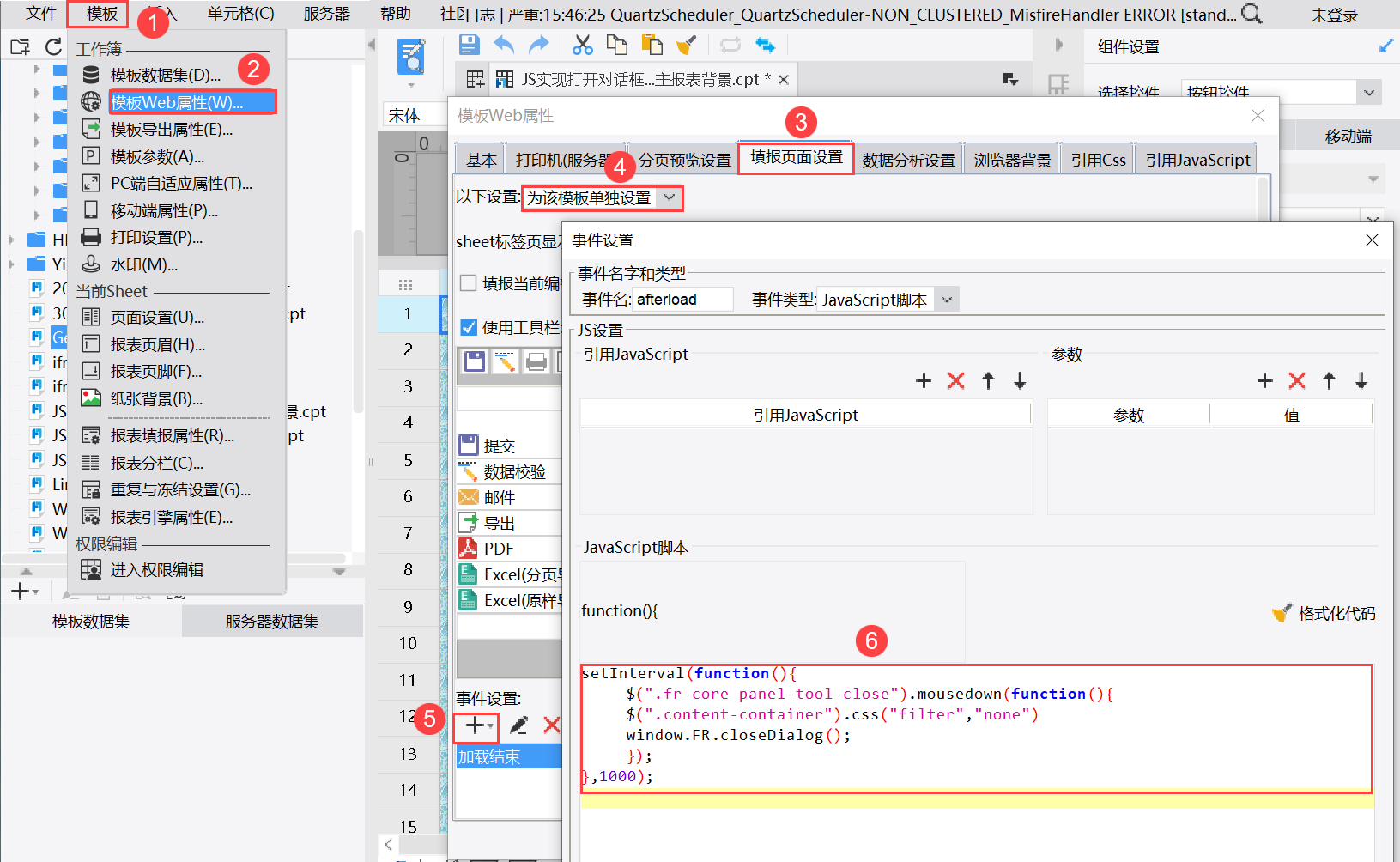Screen dimensions: 1400x862
Task: Click the Copy icon in toolbar
Action: (616, 45)
